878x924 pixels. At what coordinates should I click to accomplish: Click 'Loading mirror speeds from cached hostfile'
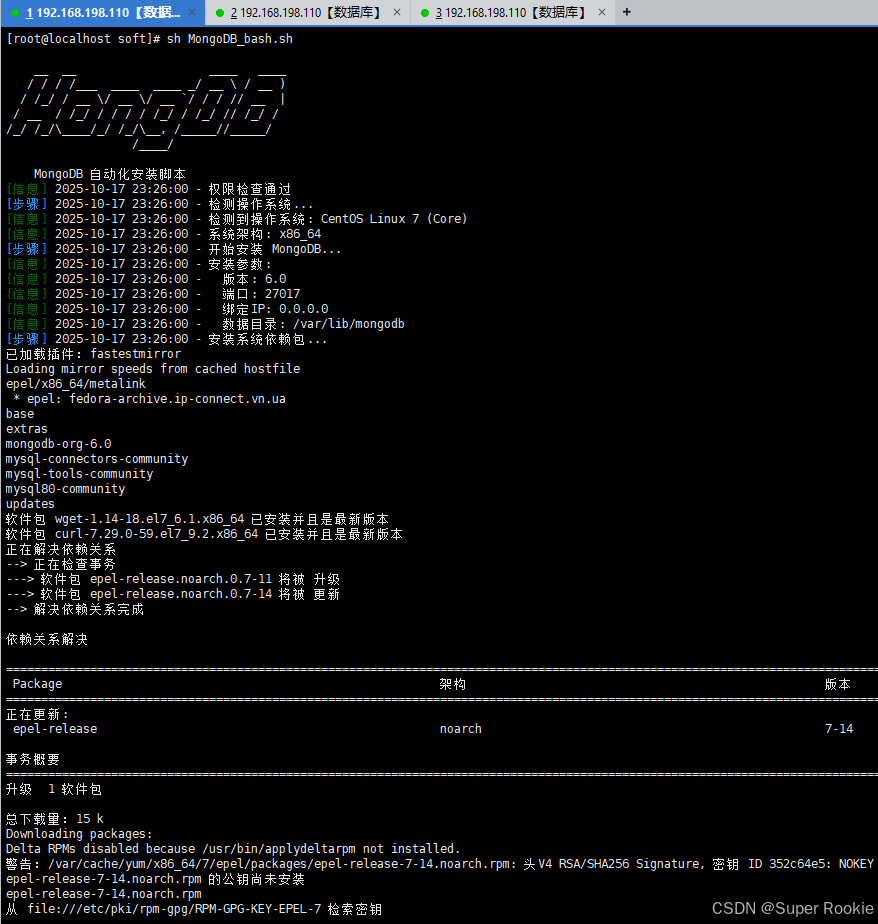pyautogui.click(x=153, y=369)
